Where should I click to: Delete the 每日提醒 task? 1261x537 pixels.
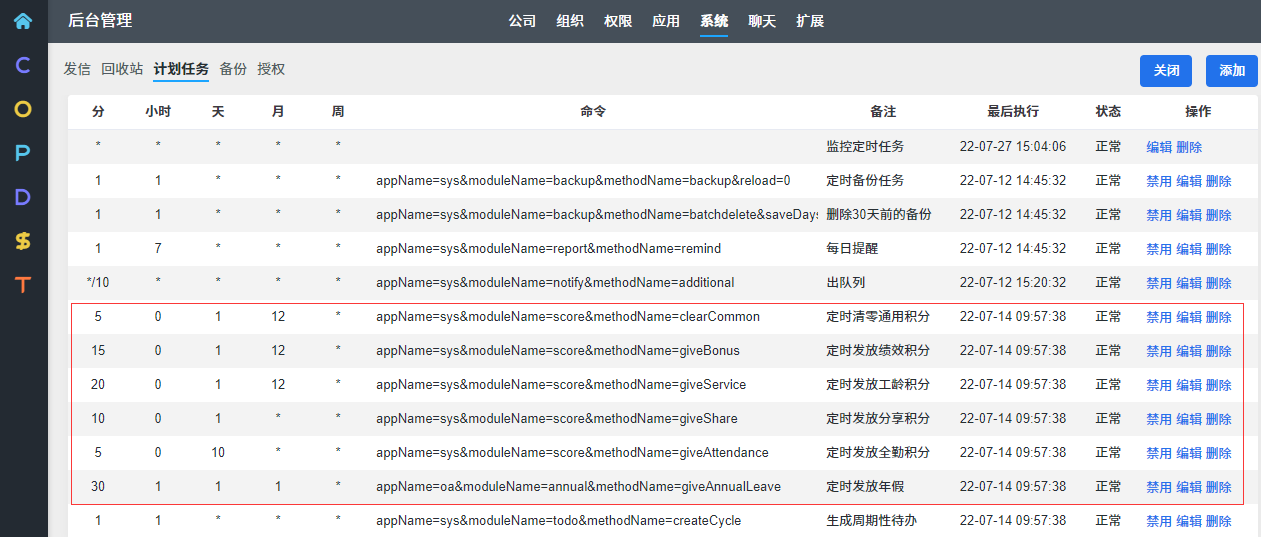tap(1219, 249)
